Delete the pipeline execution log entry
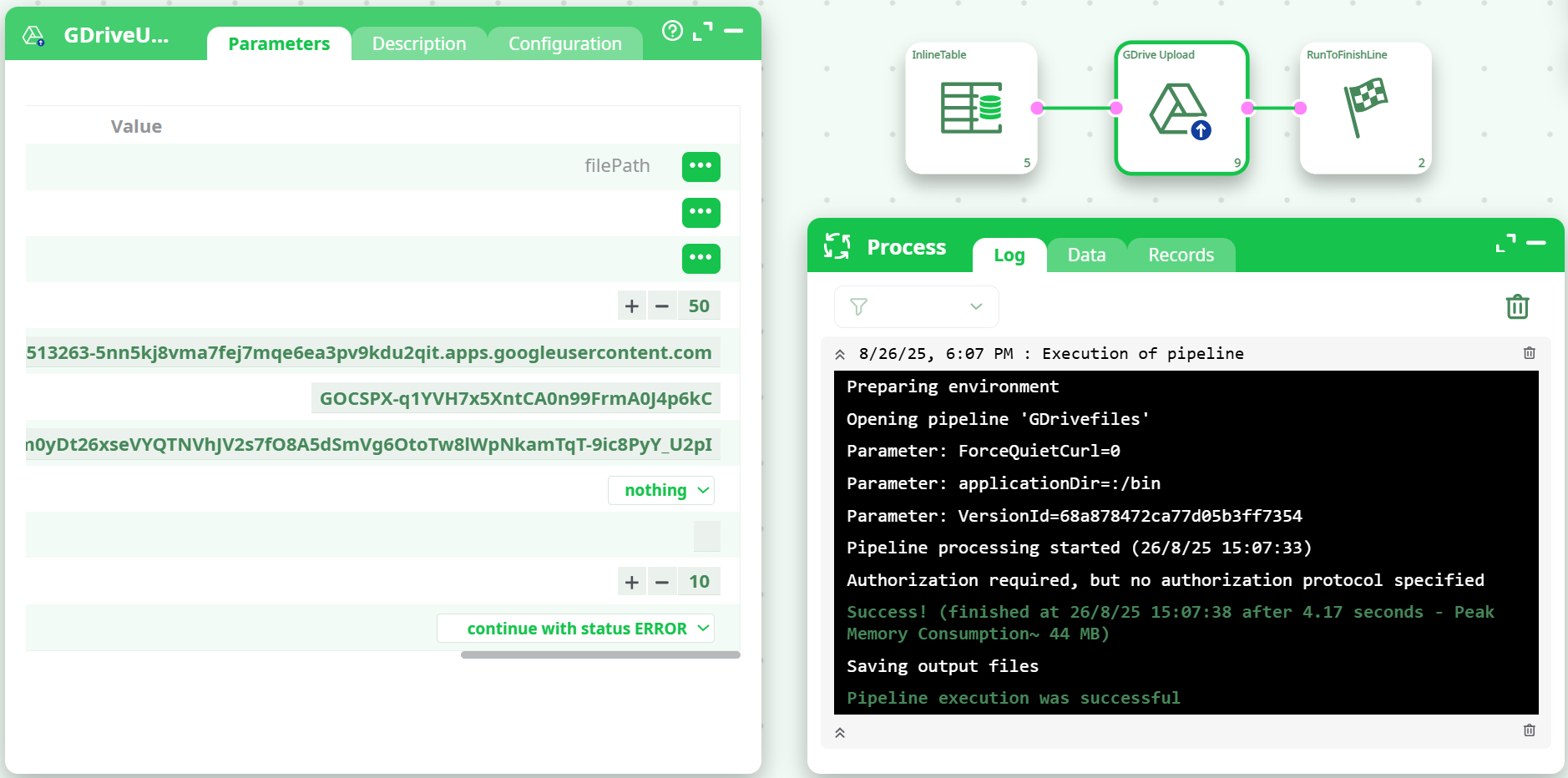Viewport: 1568px width, 778px height. point(1529,353)
